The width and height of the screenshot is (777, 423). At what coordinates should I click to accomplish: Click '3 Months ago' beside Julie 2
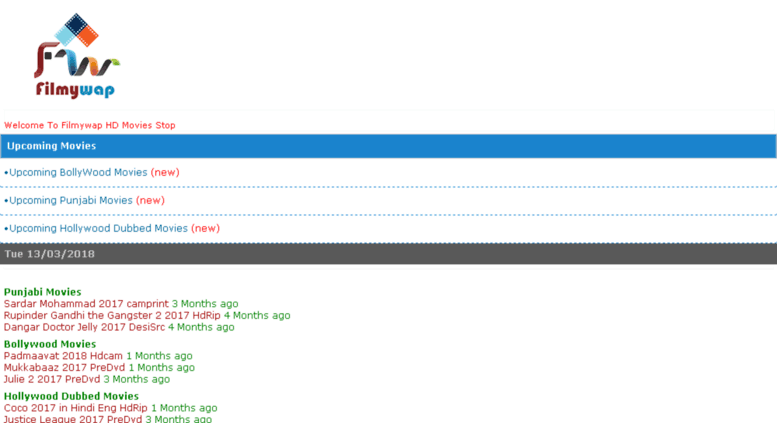click(137, 379)
